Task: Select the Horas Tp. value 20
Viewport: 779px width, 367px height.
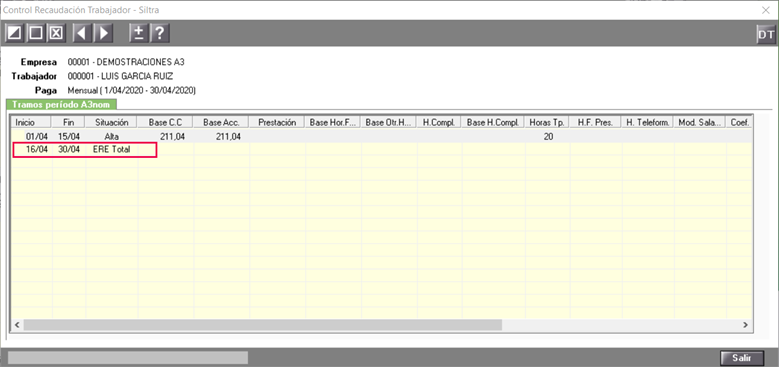Action: 547,137
